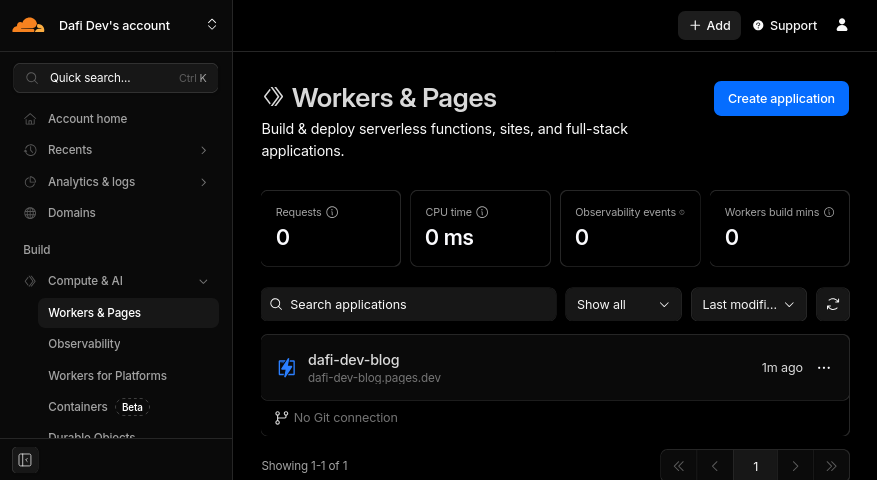
Task: Show info for Requests metric
Action: (332, 212)
